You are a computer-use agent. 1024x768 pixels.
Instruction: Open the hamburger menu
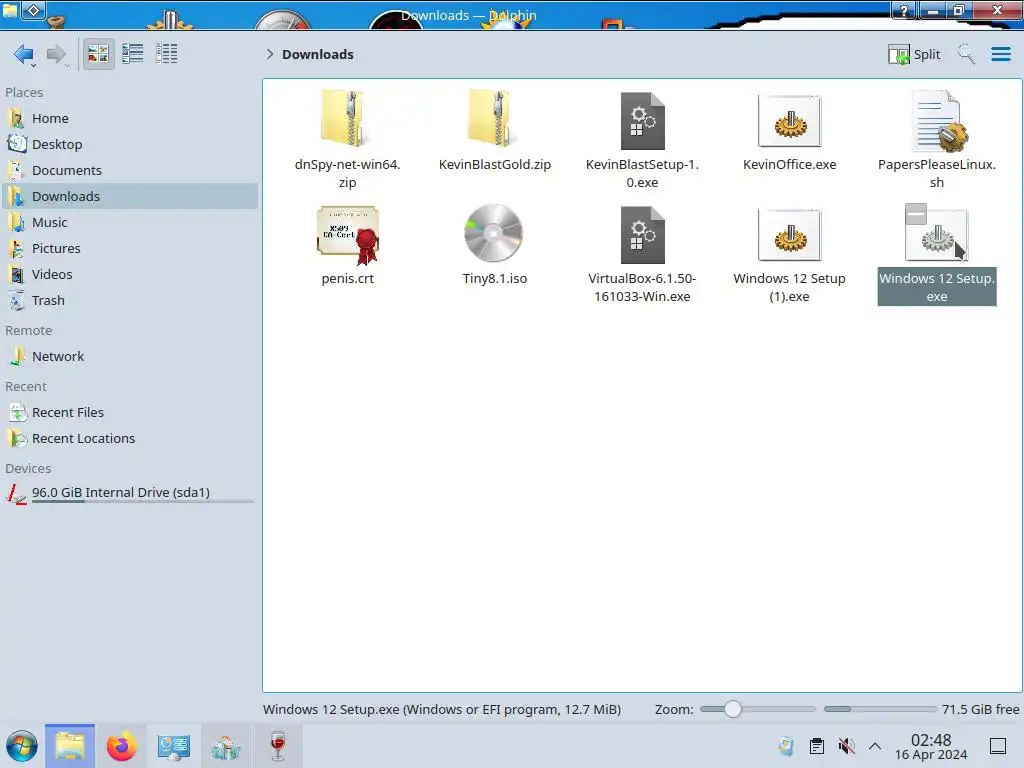point(1000,54)
